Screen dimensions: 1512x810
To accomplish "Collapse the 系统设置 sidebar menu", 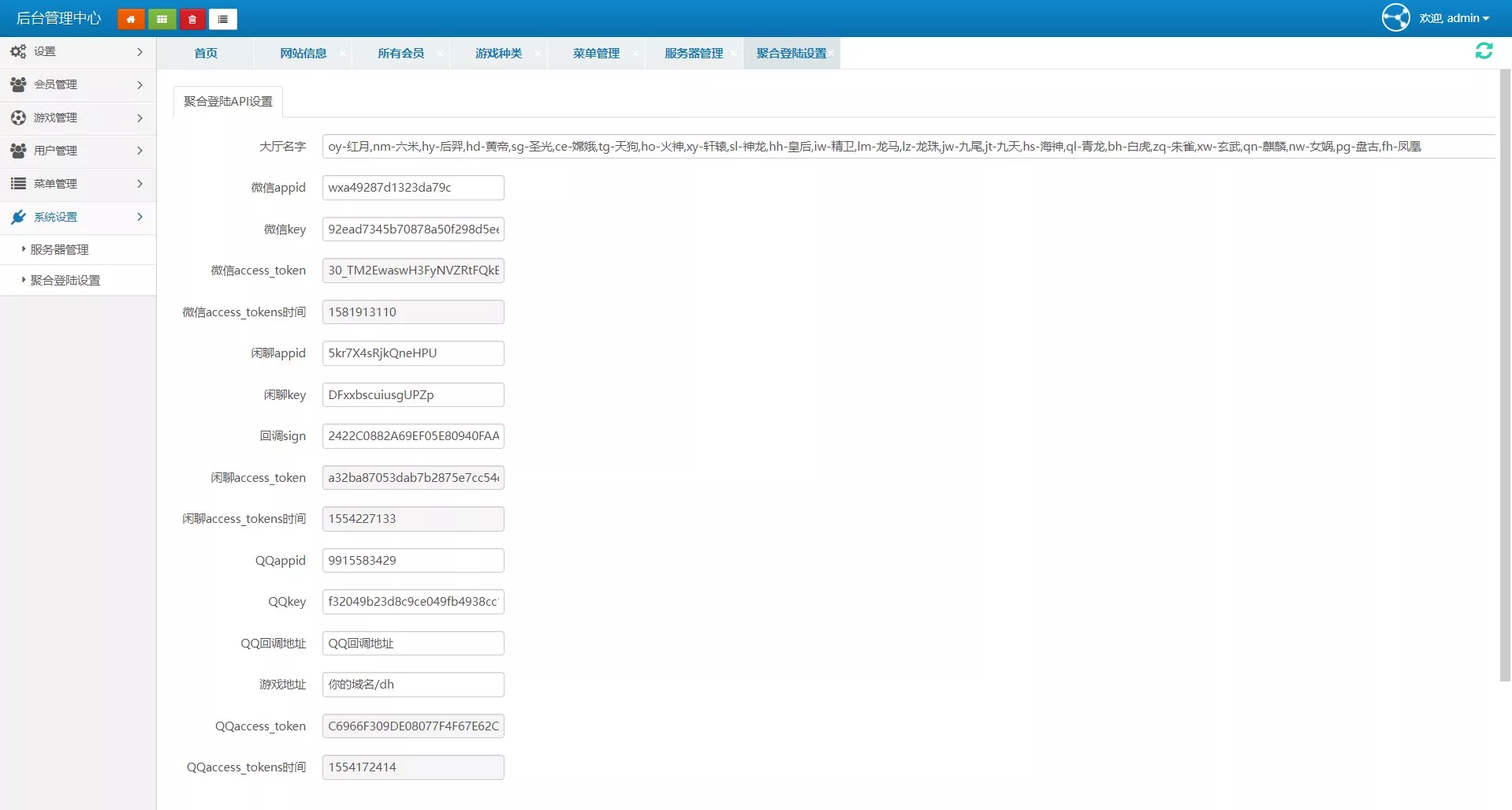I will point(77,217).
